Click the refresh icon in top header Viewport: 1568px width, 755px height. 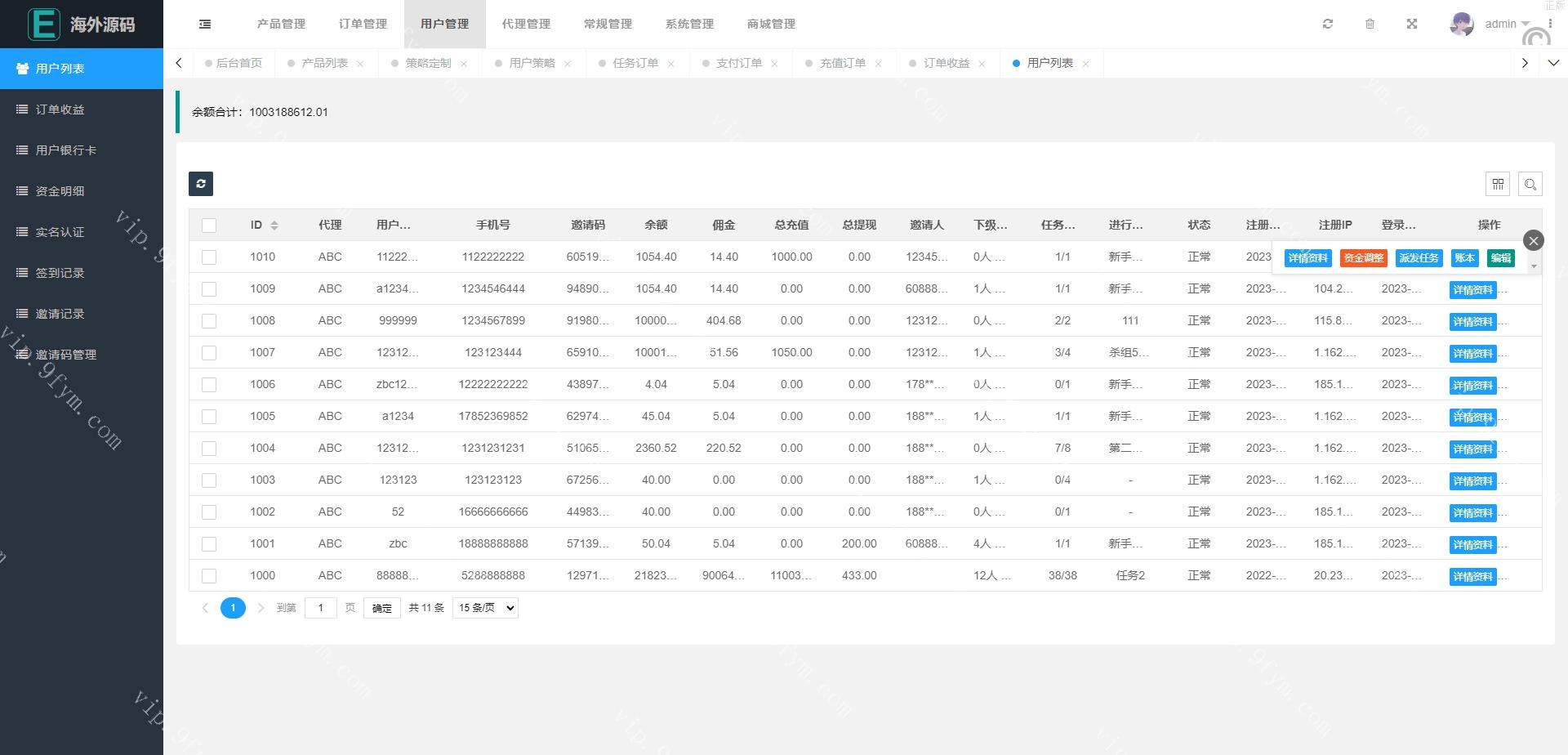coord(1328,25)
